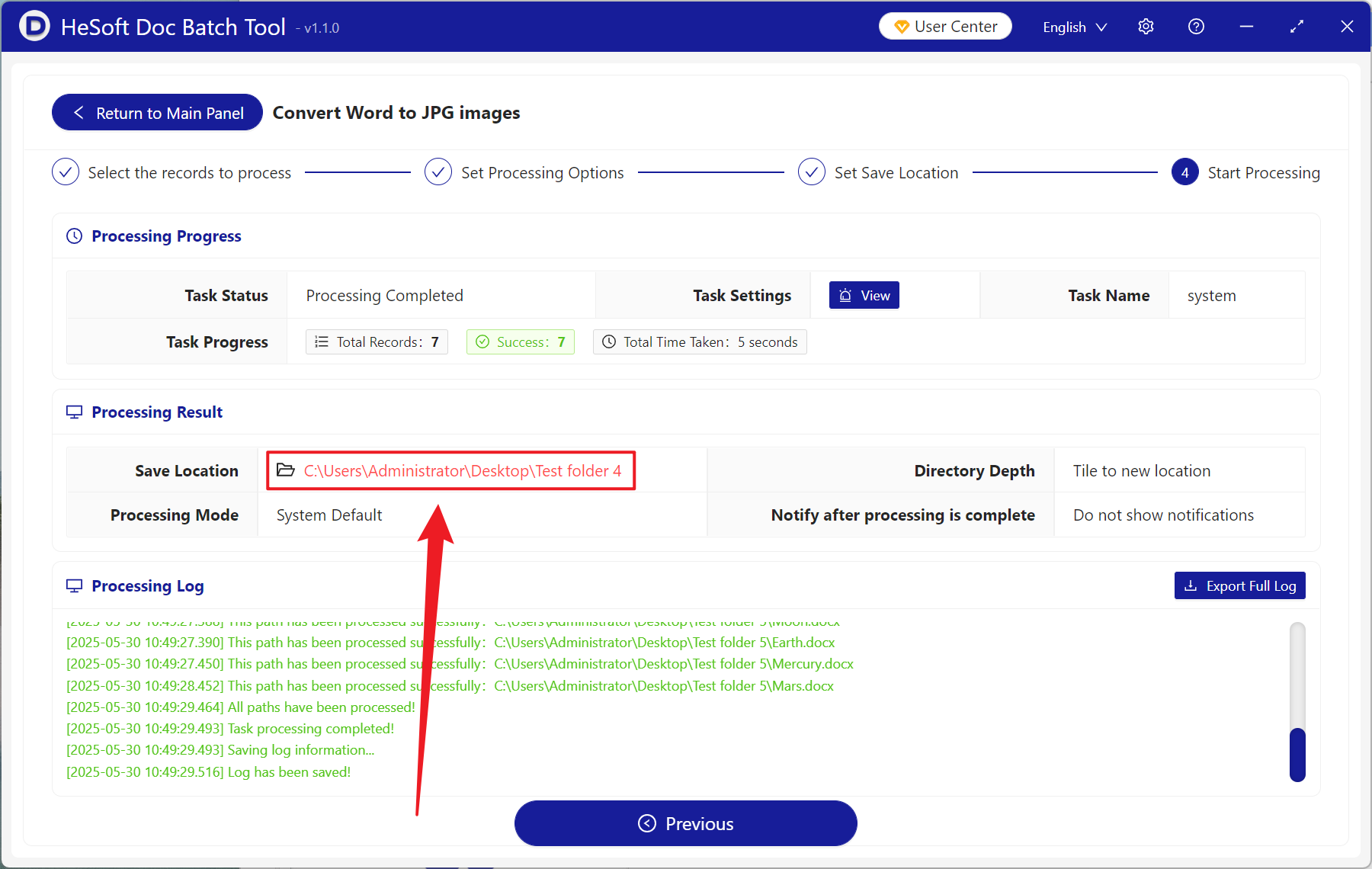
Task: Click 'All paths have been processed!' log line
Action: 241,707
